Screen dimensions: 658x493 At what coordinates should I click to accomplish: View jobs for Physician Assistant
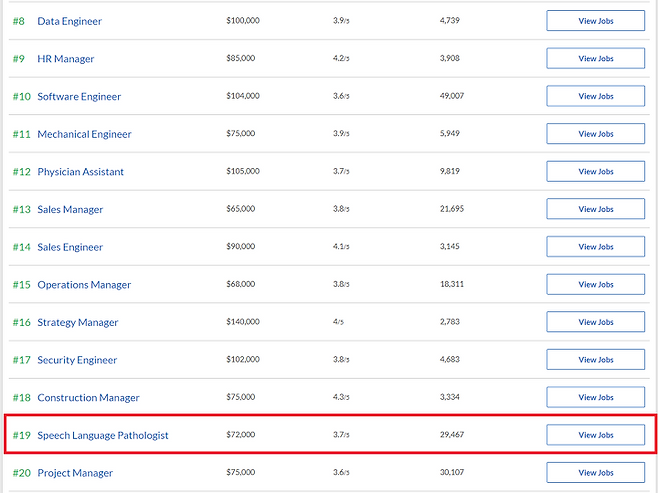coord(595,172)
